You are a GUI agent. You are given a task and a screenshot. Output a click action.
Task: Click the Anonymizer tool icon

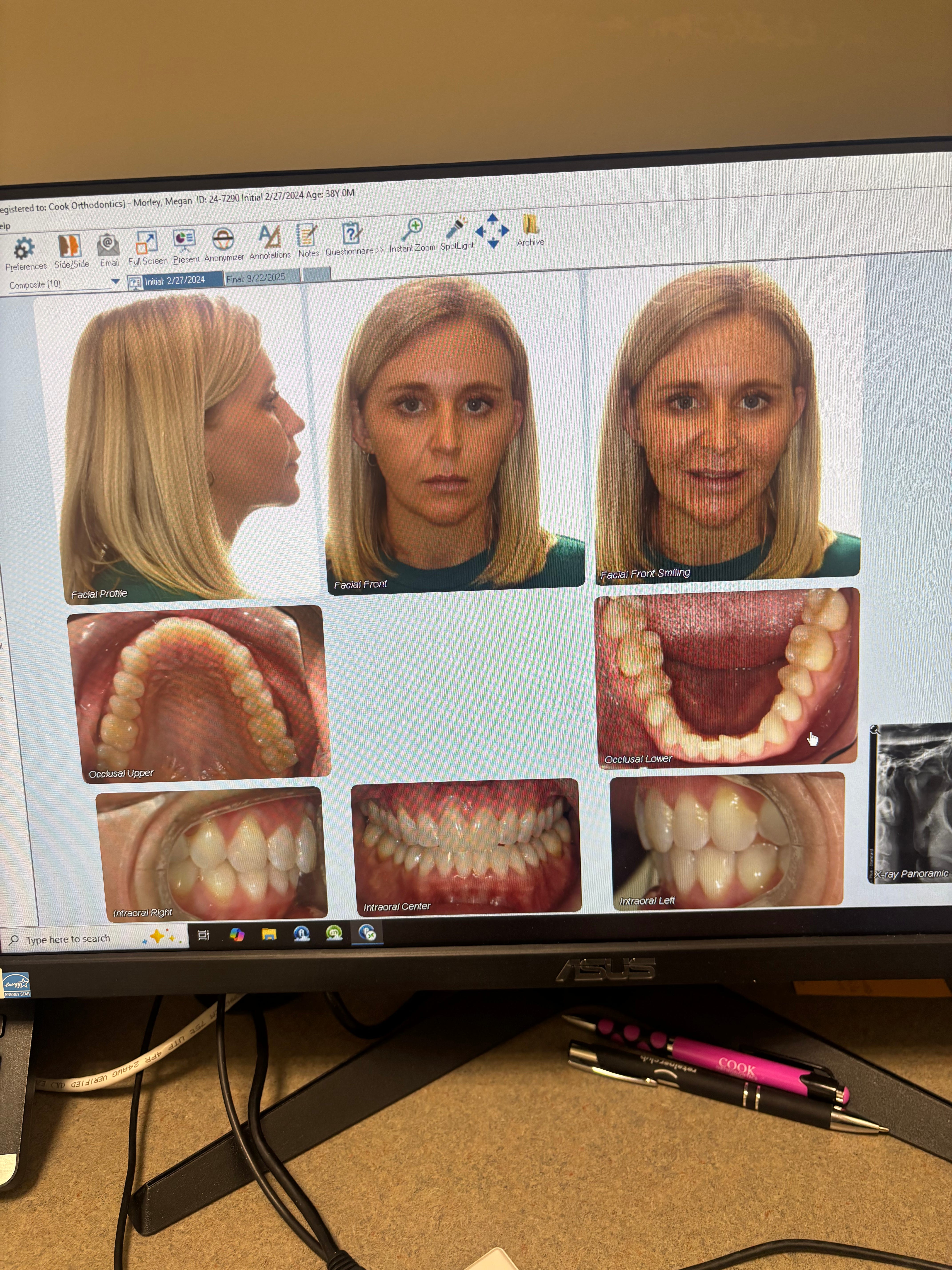point(223,239)
